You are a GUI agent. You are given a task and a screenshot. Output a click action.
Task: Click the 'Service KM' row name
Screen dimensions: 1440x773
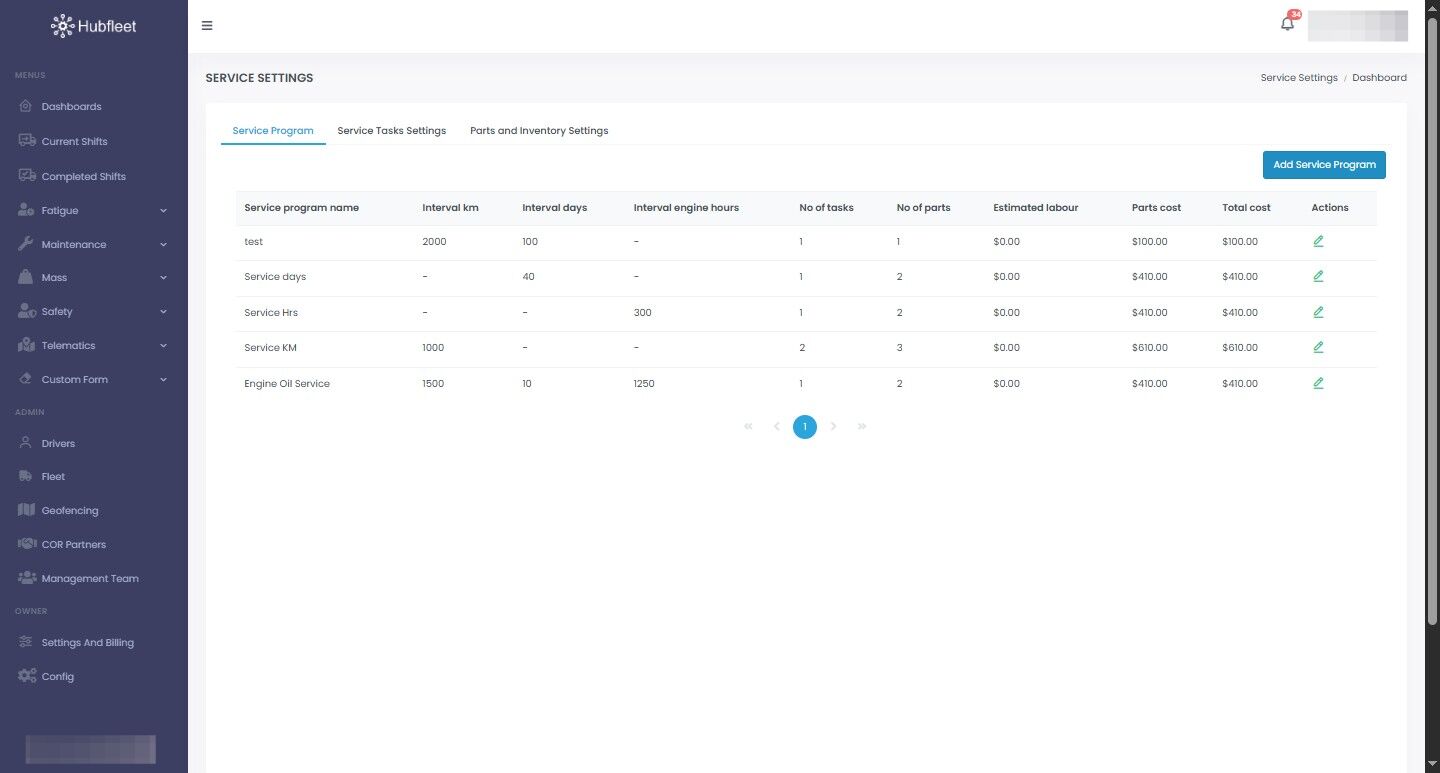[x=271, y=348]
